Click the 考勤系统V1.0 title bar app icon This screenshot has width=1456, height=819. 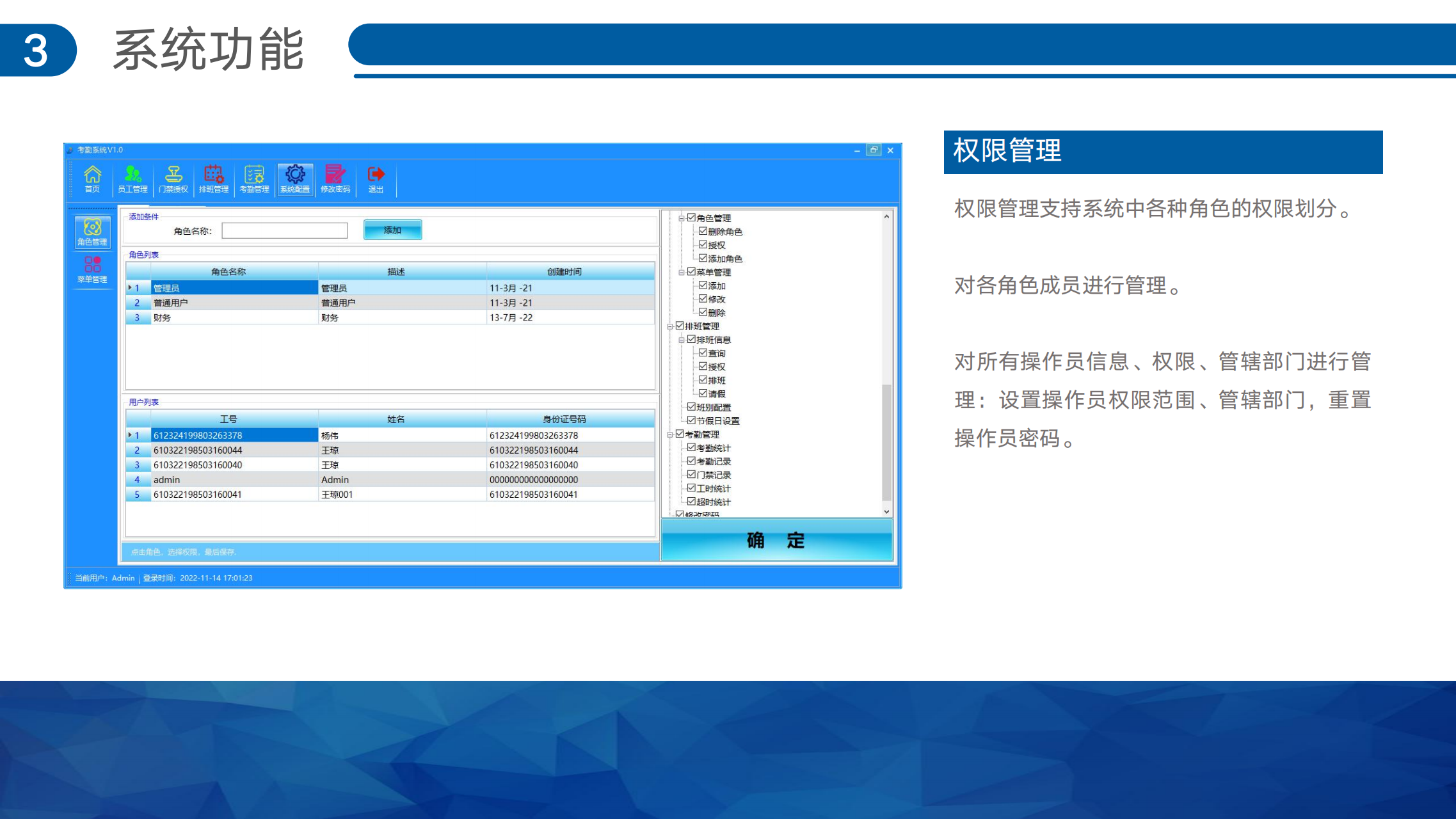[70, 150]
